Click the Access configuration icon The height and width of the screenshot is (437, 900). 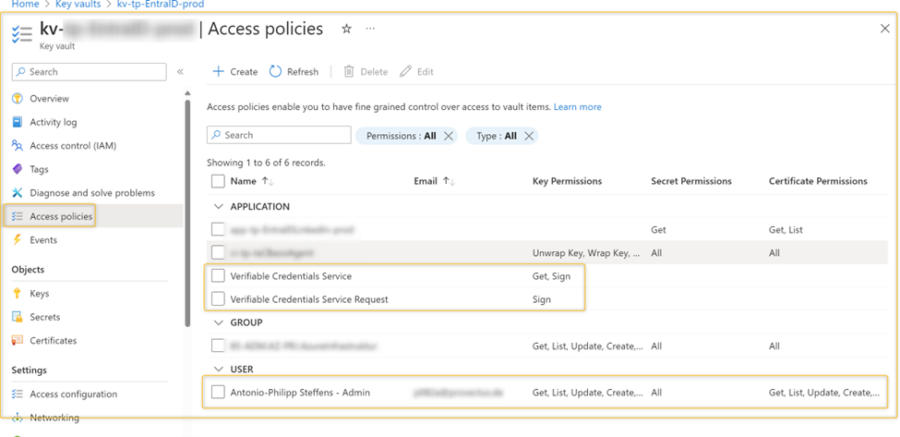pos(17,394)
